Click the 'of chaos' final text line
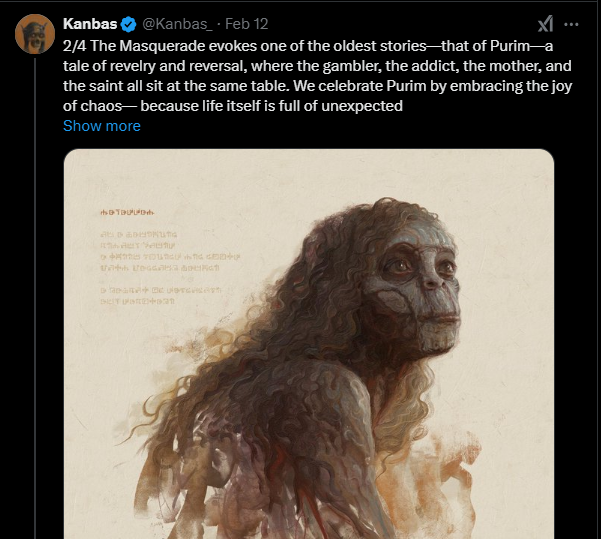 233,106
